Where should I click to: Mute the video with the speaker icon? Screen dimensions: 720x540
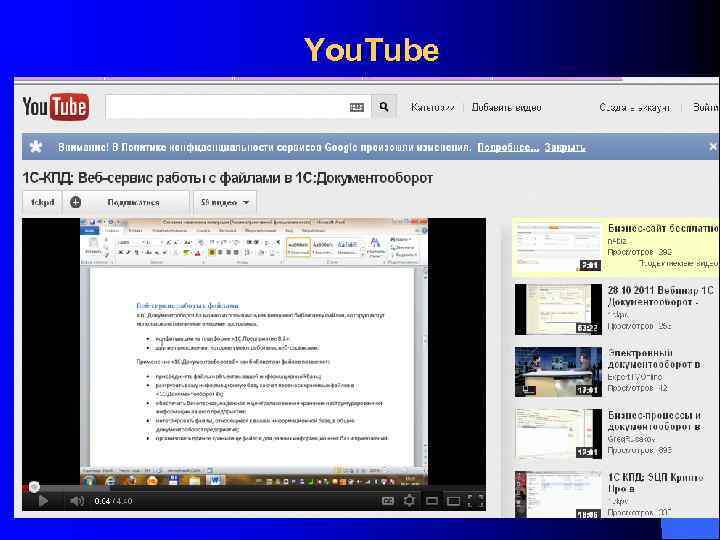tap(77, 501)
